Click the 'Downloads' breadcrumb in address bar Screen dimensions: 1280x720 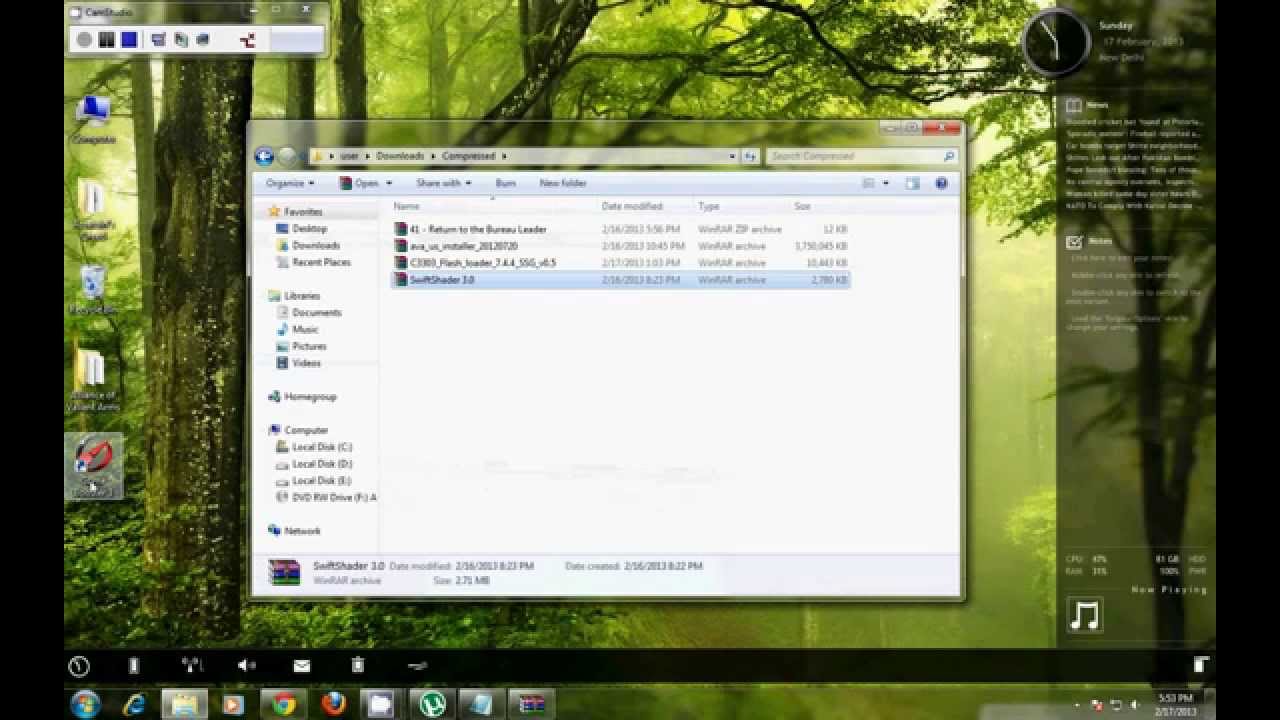point(400,156)
